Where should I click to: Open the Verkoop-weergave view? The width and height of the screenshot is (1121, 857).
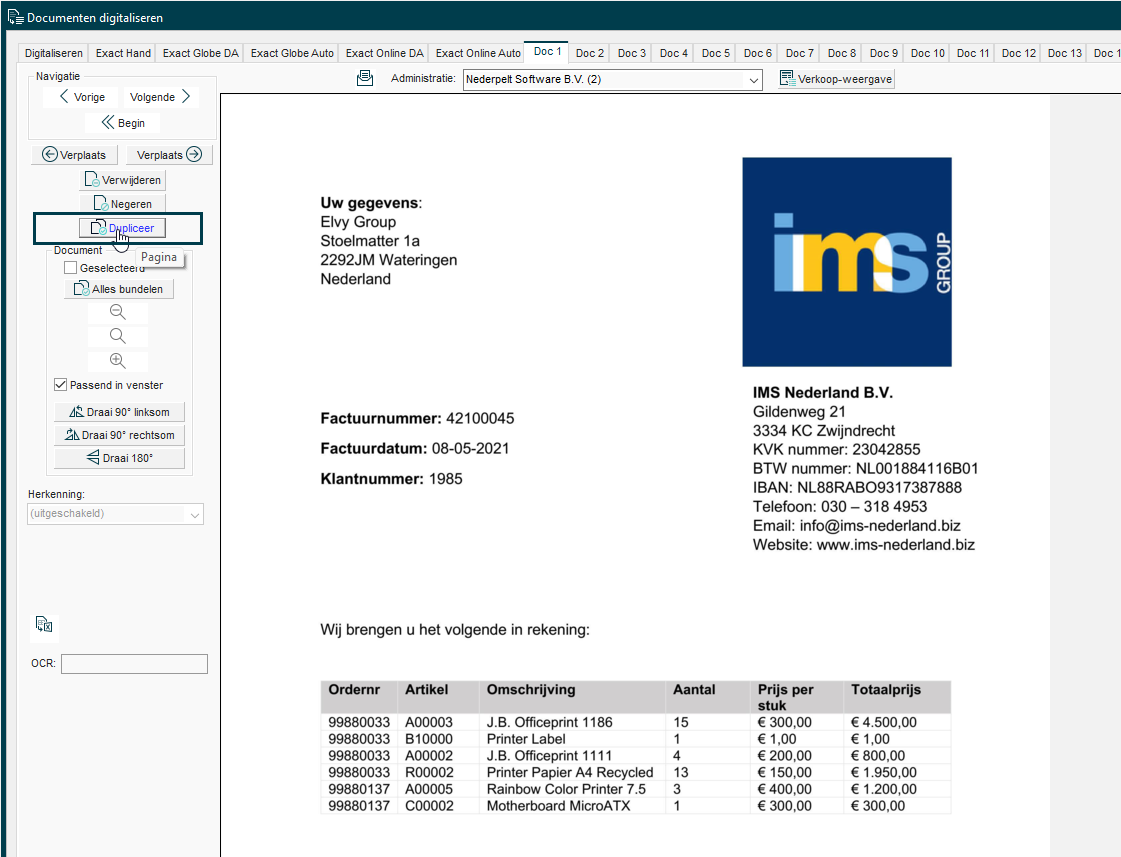tap(836, 79)
